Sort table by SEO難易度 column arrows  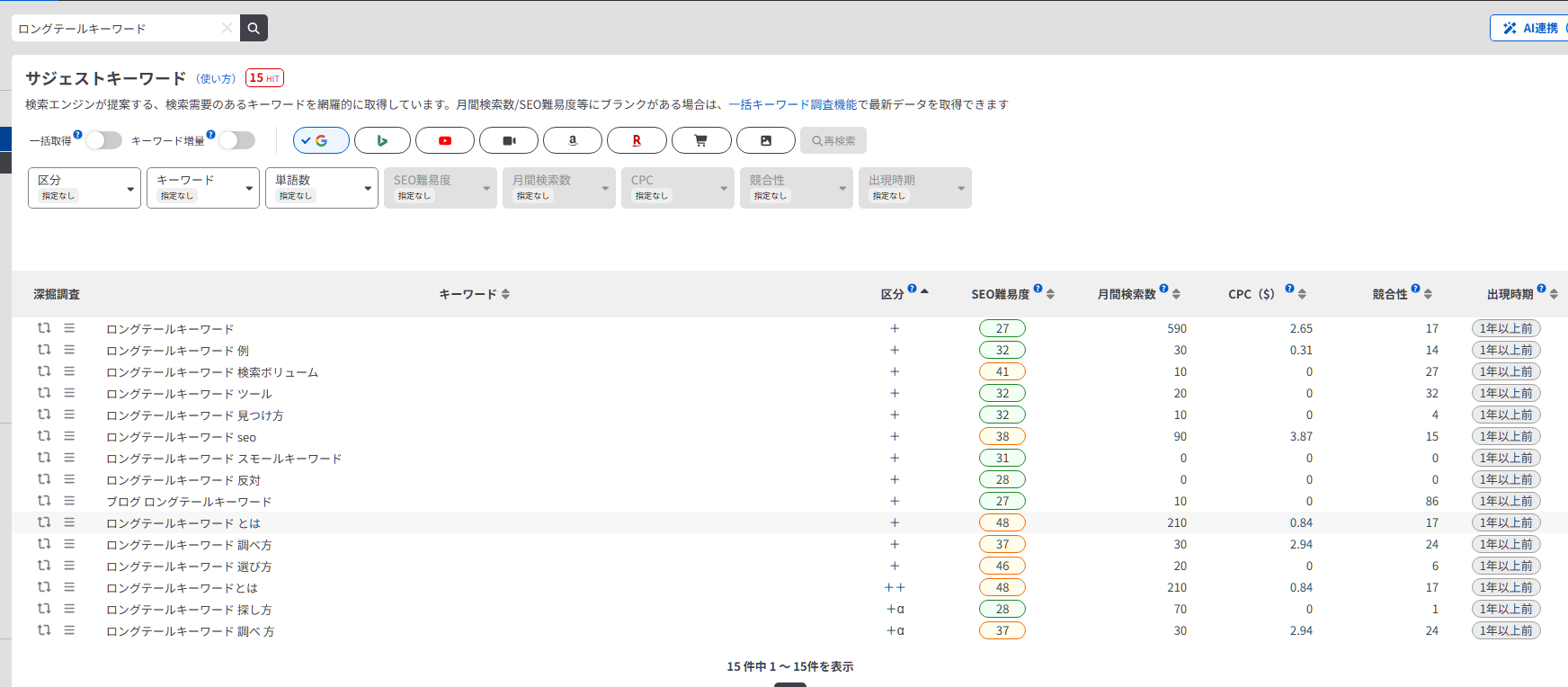(x=1050, y=294)
